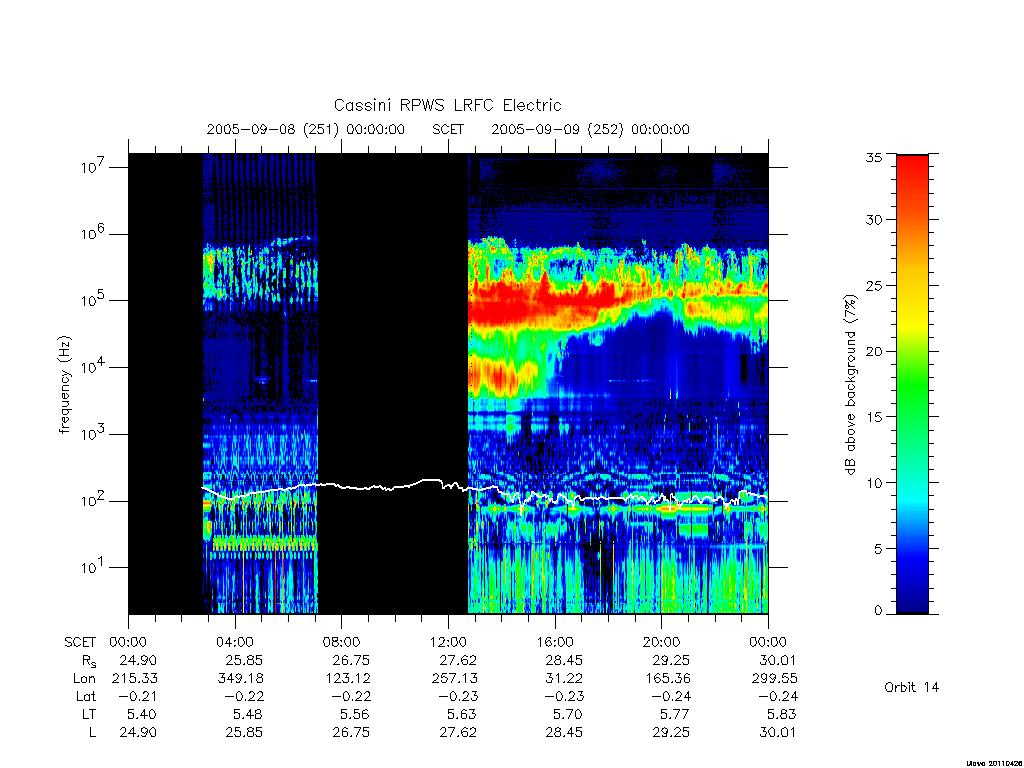
Task: Click the longitude value '165.36'
Action: tap(667, 679)
